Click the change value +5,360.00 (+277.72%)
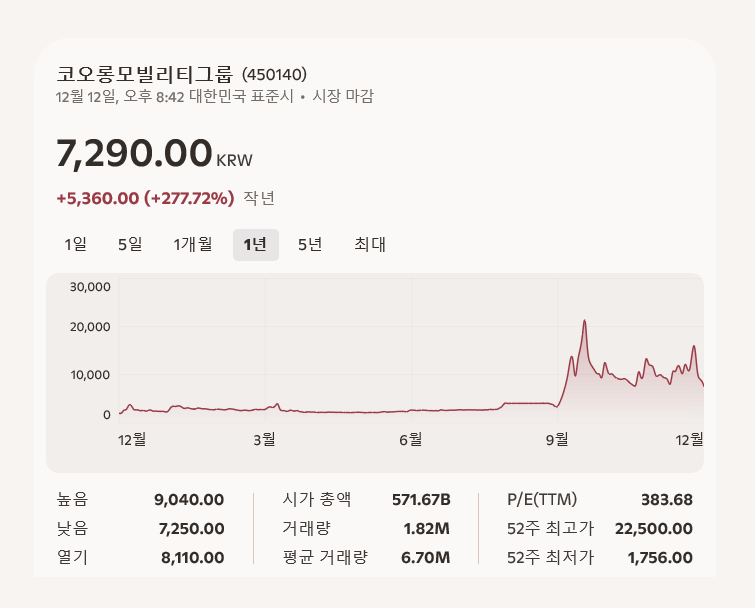This screenshot has width=755, height=608. [145, 198]
